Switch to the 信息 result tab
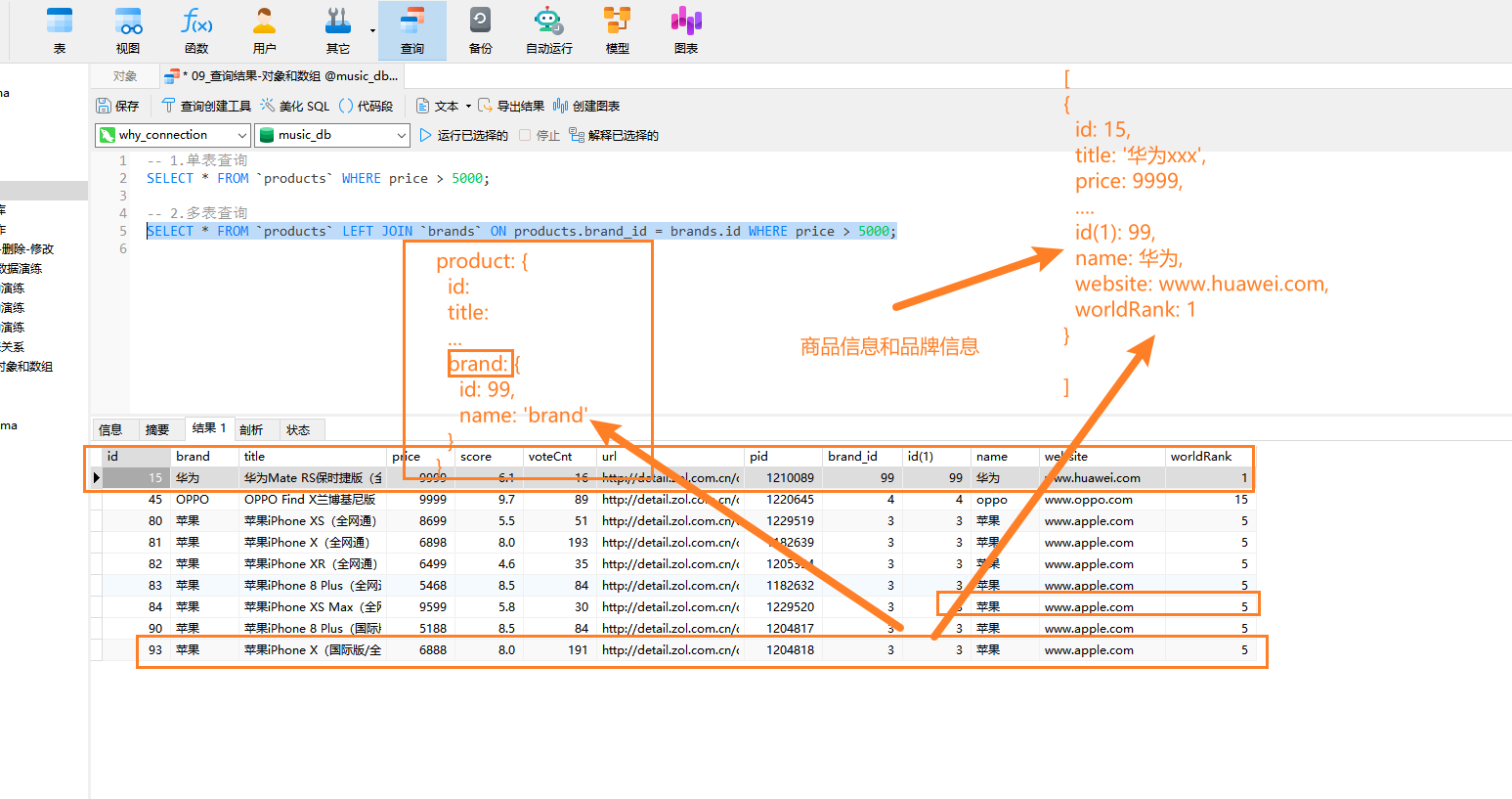Screen dimensions: 1512x799 pos(110,429)
